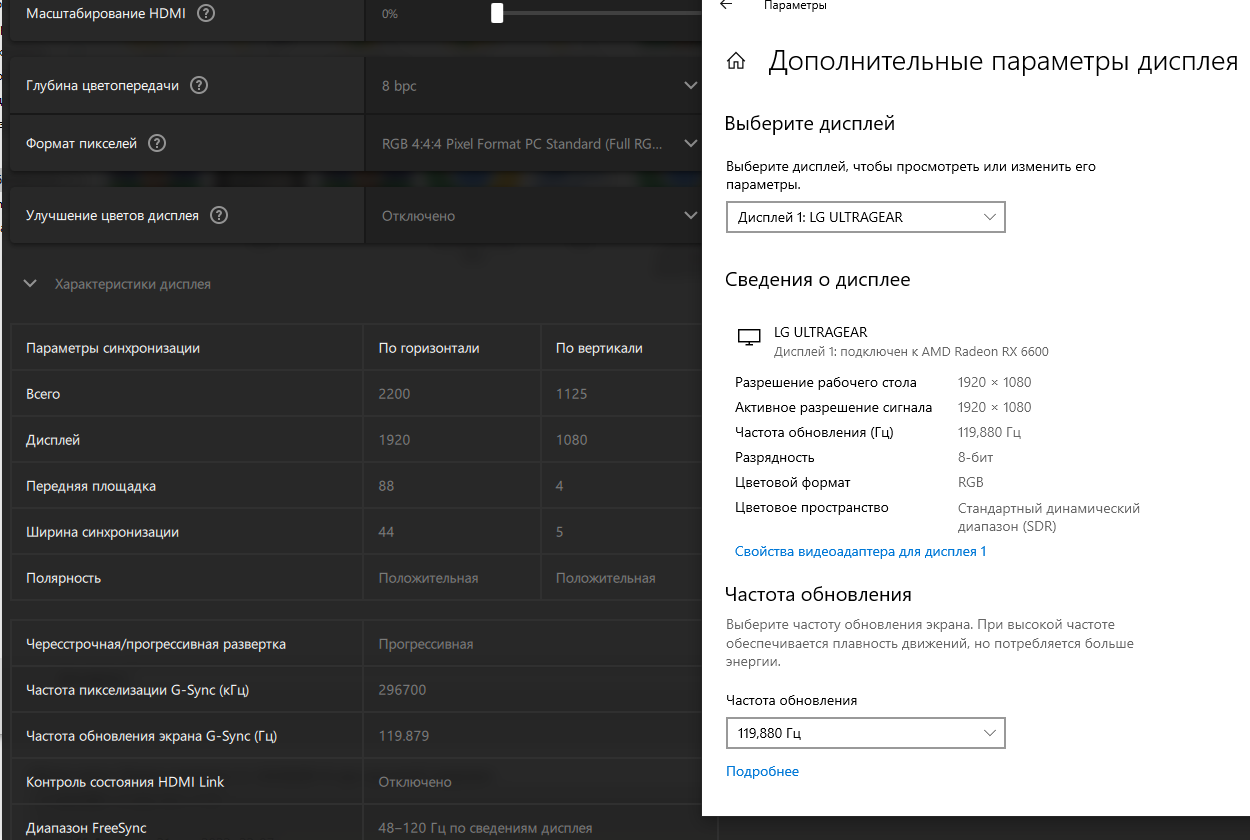Click the FreeSync range 48–120 Гц text

pos(485,828)
